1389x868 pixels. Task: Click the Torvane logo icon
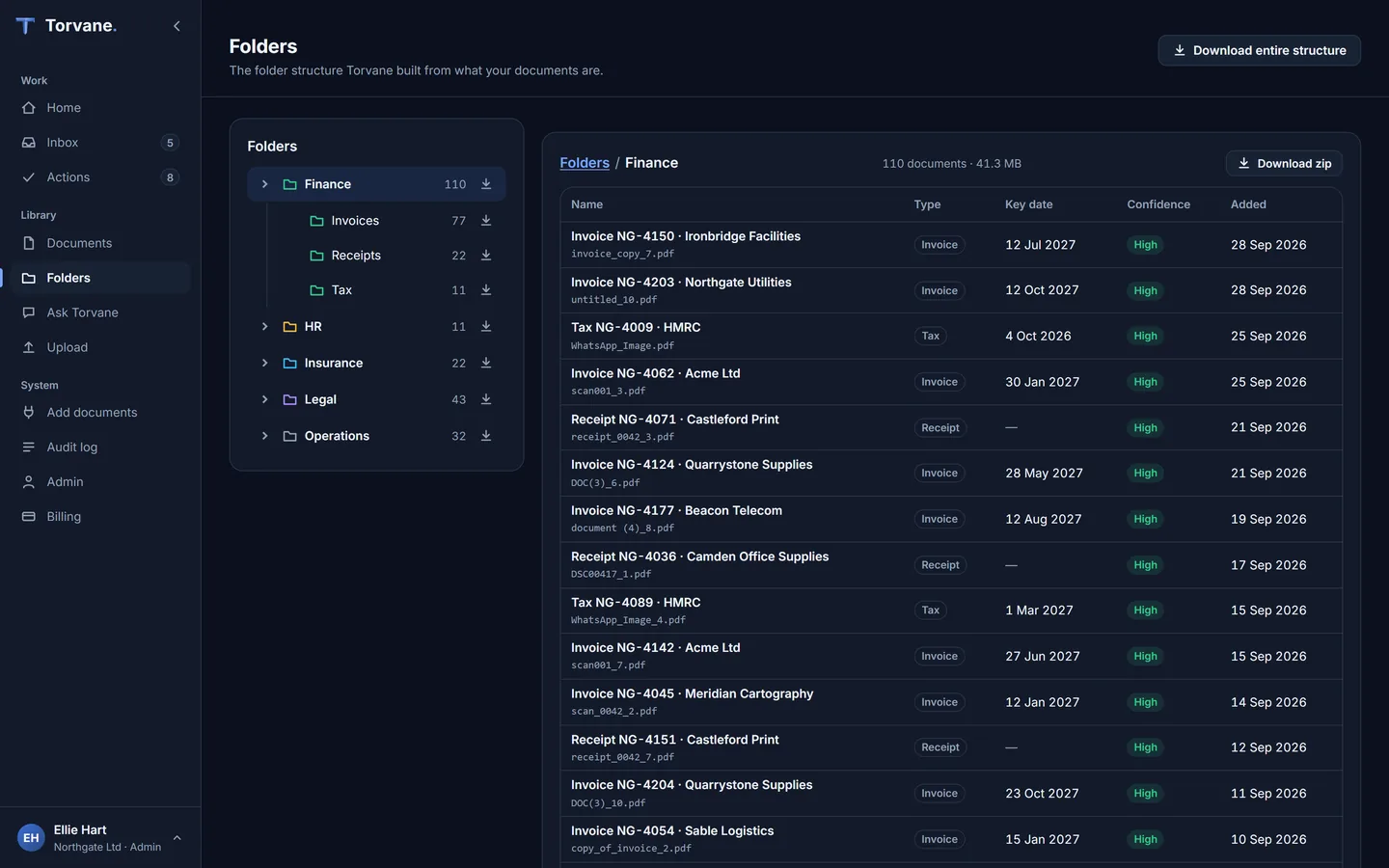[x=26, y=26]
